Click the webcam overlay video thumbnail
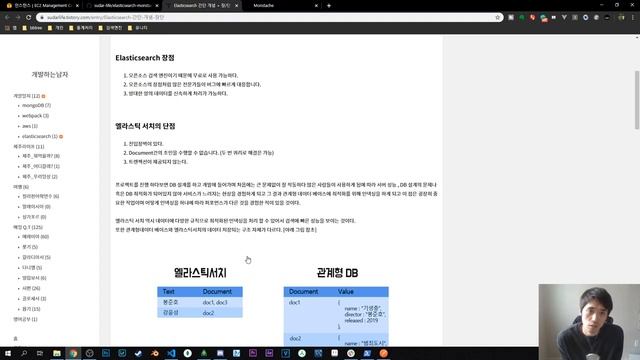This screenshot has height=360, width=640. (589, 322)
